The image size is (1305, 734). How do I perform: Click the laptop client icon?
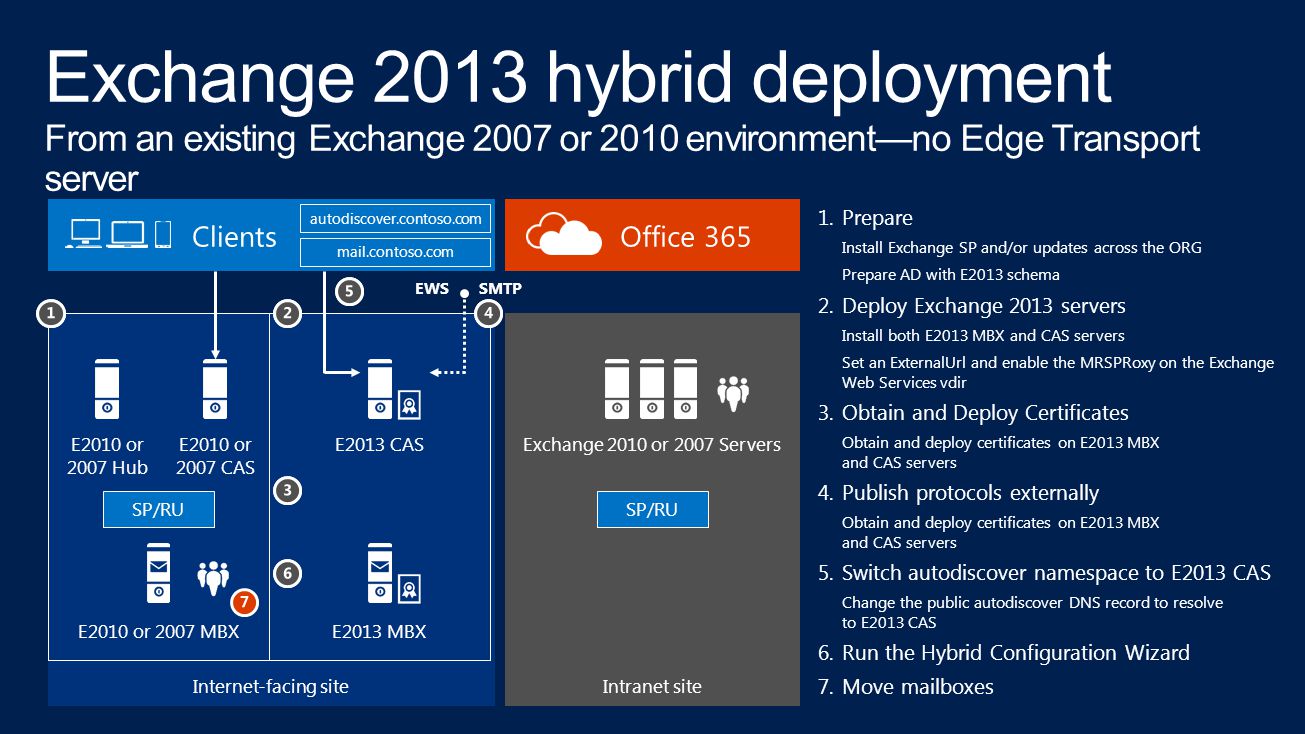point(129,234)
